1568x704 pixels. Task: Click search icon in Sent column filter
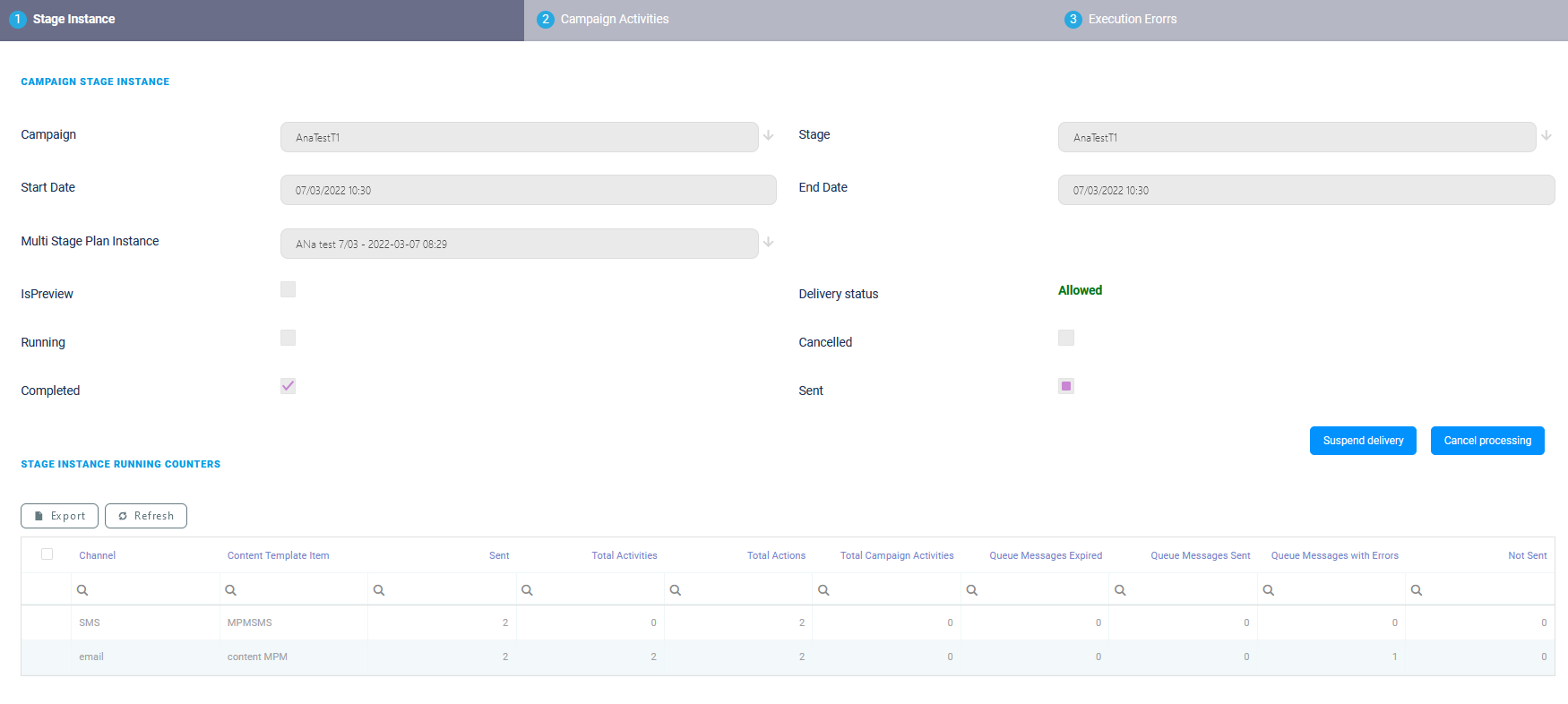point(379,590)
